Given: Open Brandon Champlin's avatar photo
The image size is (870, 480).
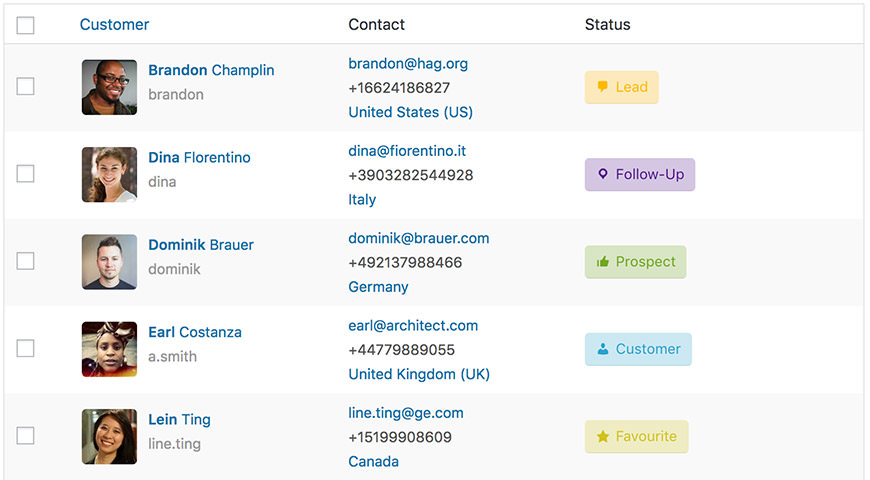Looking at the screenshot, I should click(x=109, y=87).
